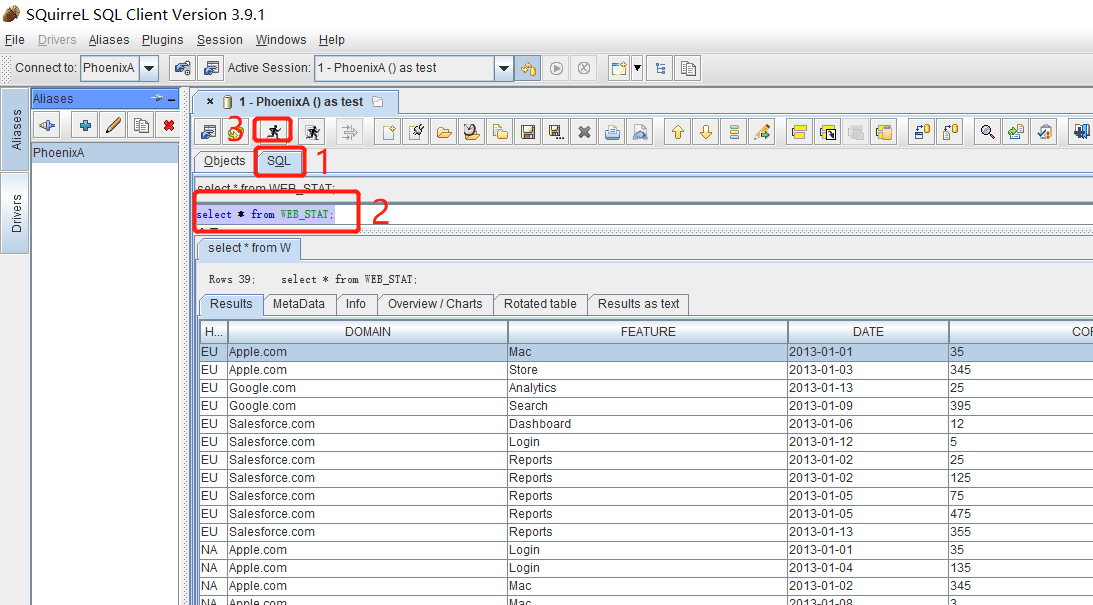Click the 'Search' feature cell

pos(648,406)
